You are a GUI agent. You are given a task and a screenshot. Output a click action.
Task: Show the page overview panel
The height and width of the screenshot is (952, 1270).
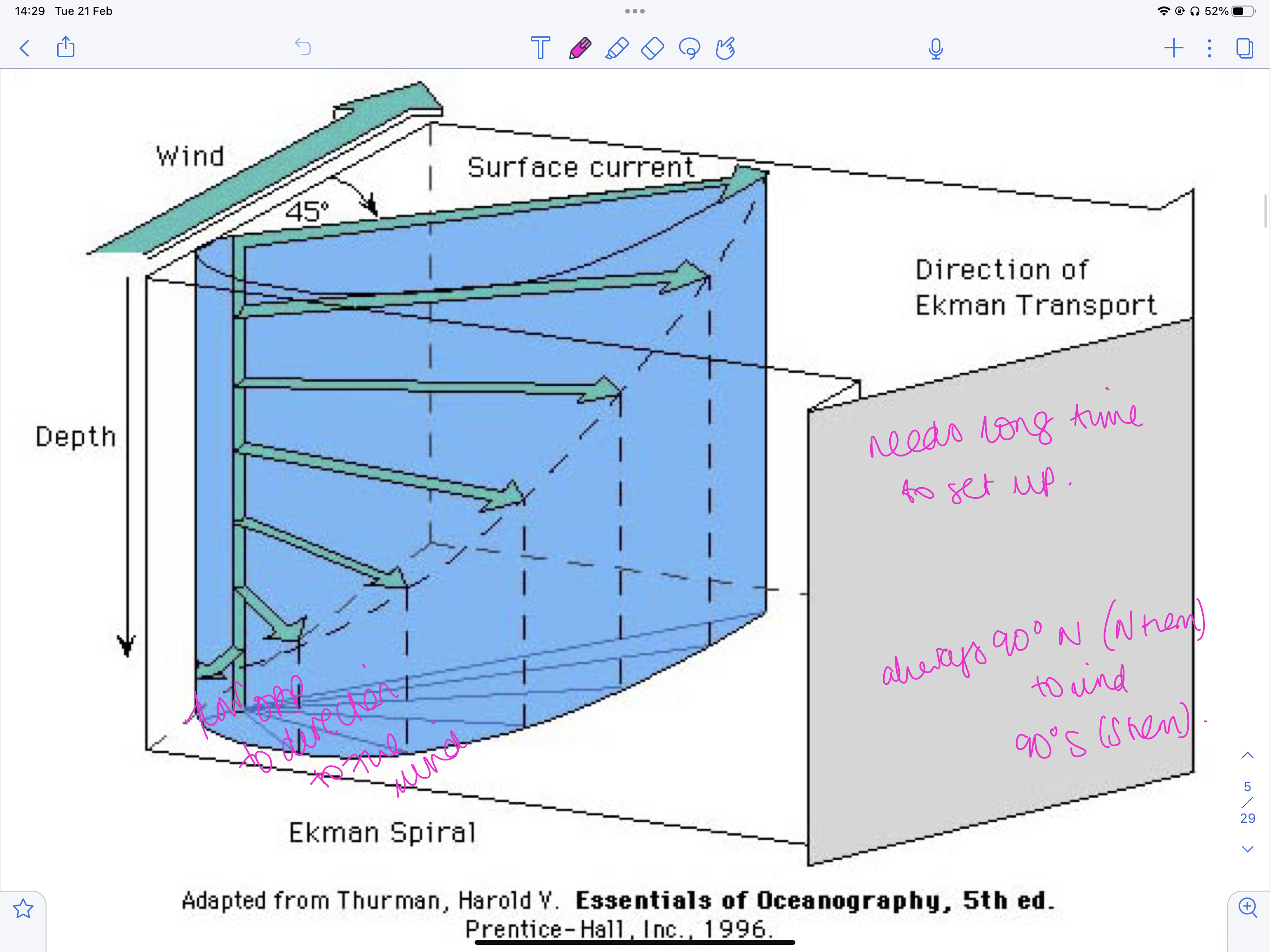pyautogui.click(x=1244, y=48)
